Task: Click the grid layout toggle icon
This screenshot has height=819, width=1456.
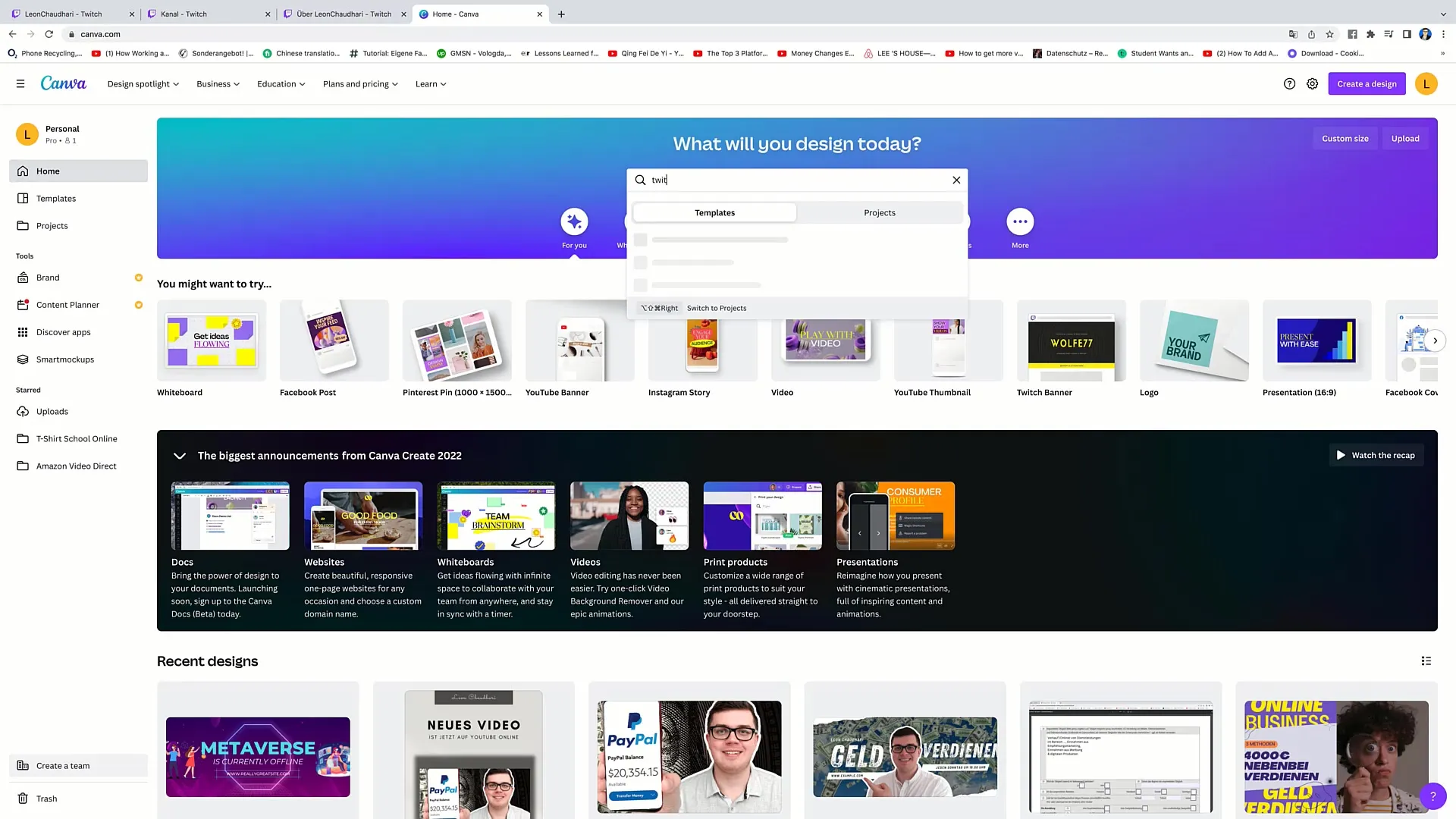Action: pos(1427,661)
